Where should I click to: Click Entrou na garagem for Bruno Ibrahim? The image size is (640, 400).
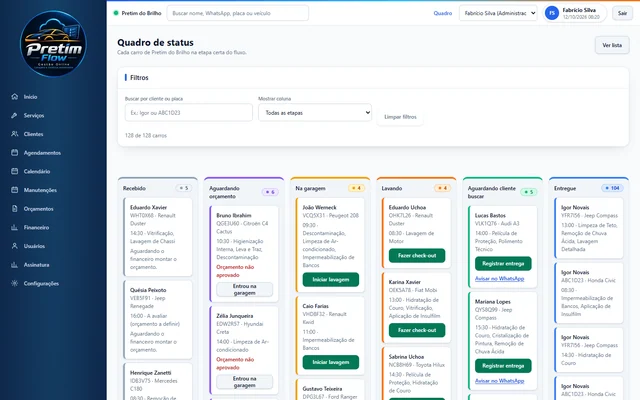(244, 289)
